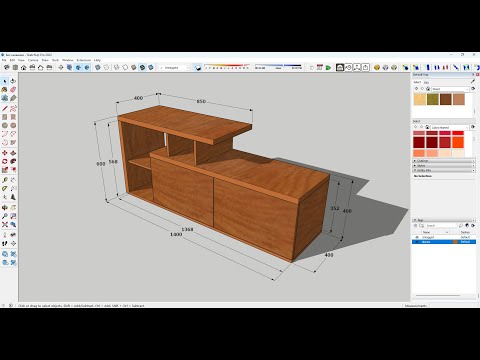The image size is (480, 360).
Task: Enable Monochrome face style
Action: pyautogui.click(x=151, y=67)
